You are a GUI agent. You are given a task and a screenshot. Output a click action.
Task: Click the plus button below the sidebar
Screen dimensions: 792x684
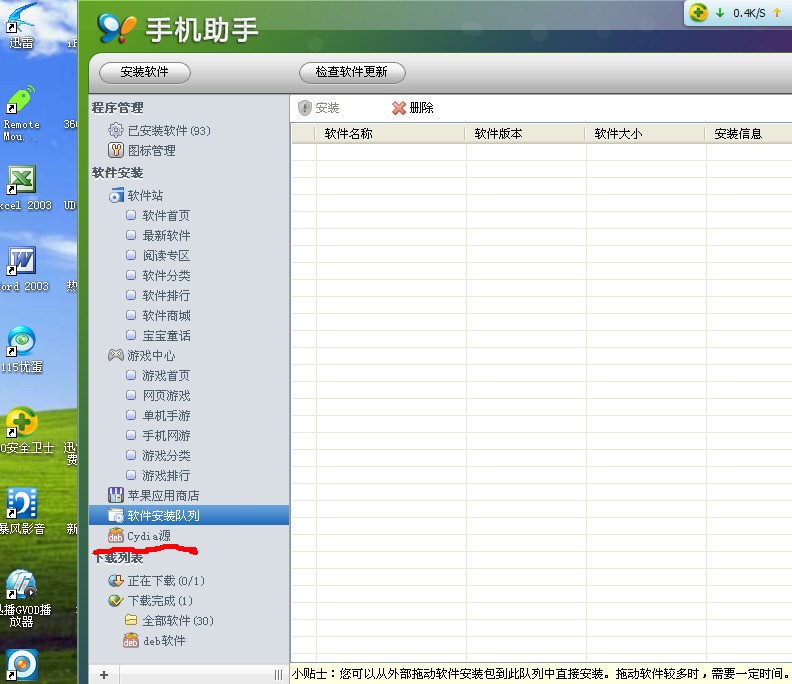pyautogui.click(x=104, y=675)
